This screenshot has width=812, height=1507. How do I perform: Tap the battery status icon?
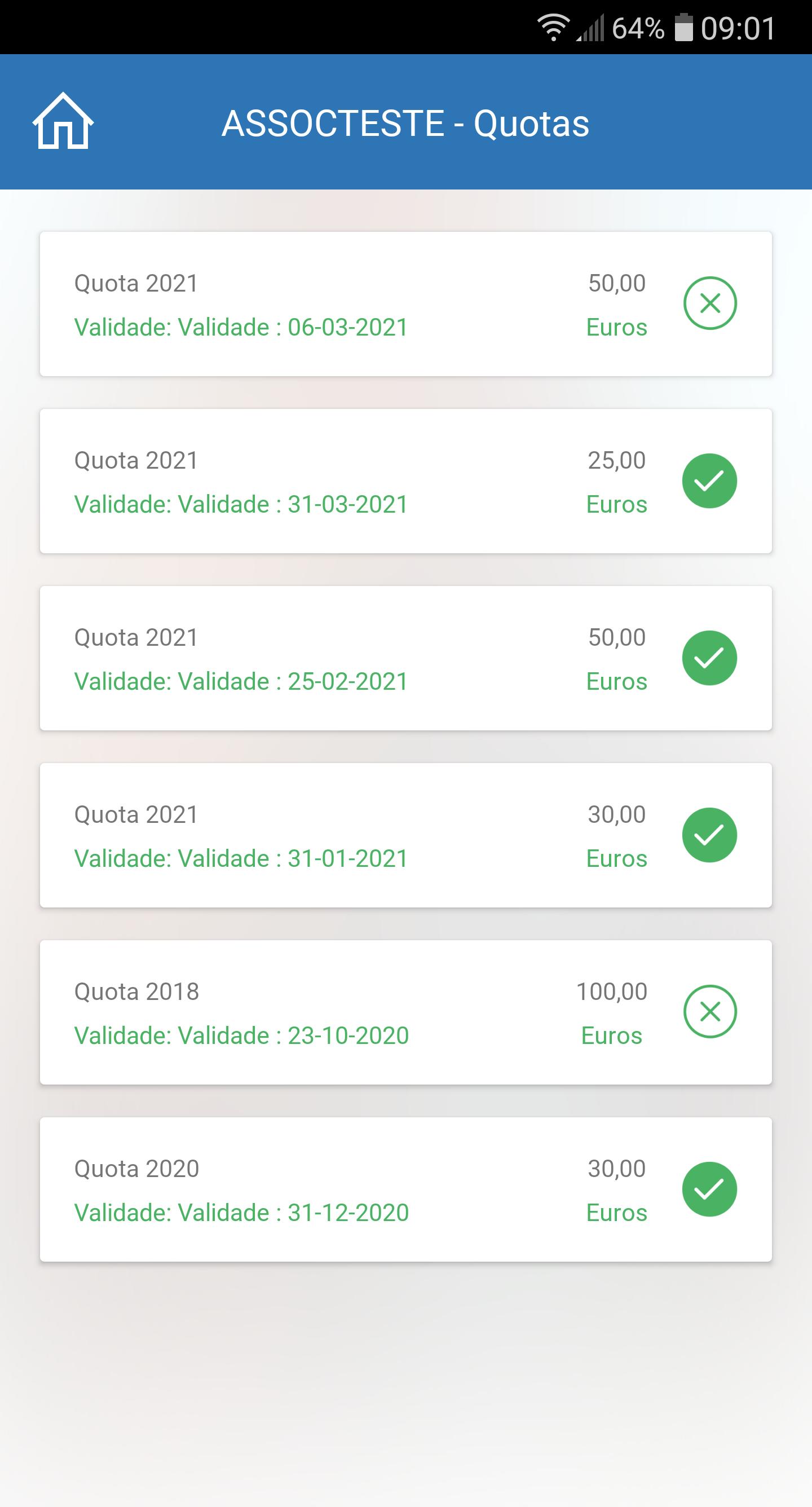pos(683,28)
